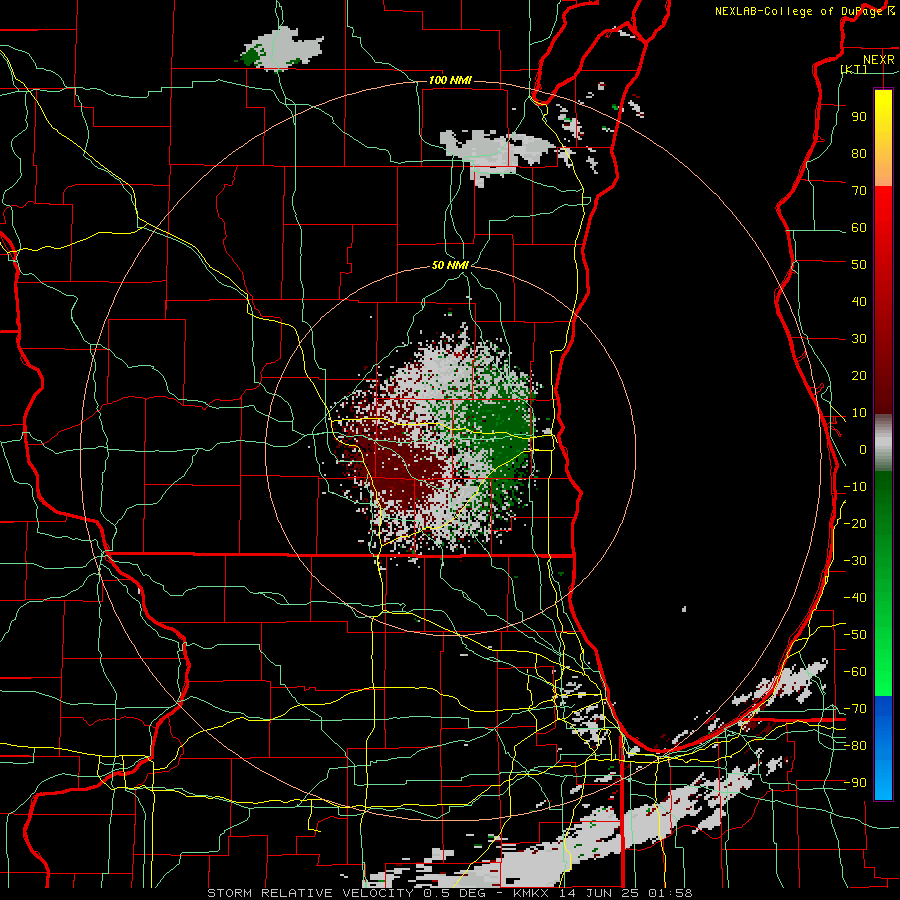900x900 pixels.
Task: Click the KMKX radar site identifier
Action: click(x=532, y=893)
